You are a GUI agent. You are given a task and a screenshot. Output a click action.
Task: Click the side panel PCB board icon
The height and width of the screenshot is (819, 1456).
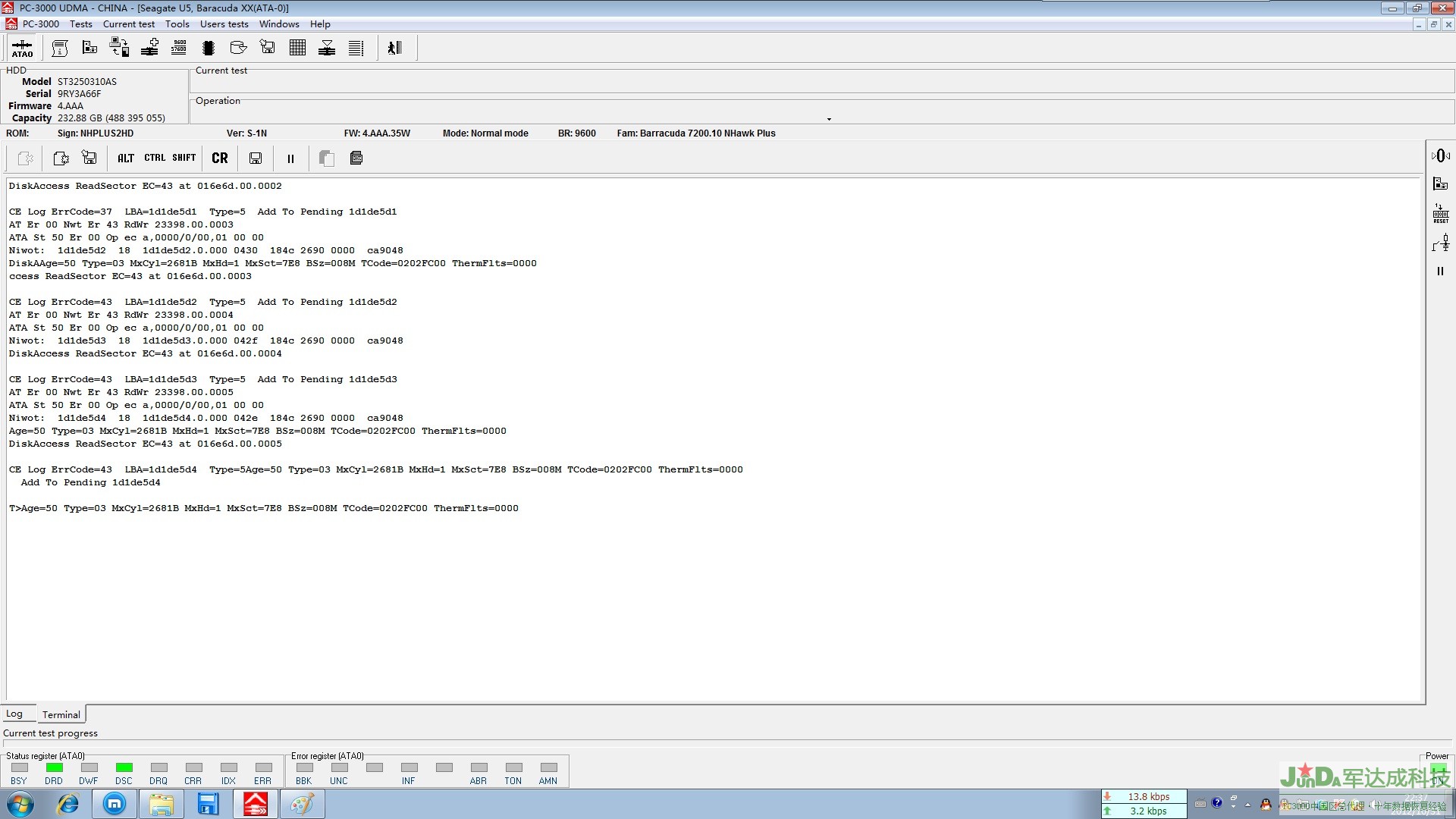(1440, 184)
